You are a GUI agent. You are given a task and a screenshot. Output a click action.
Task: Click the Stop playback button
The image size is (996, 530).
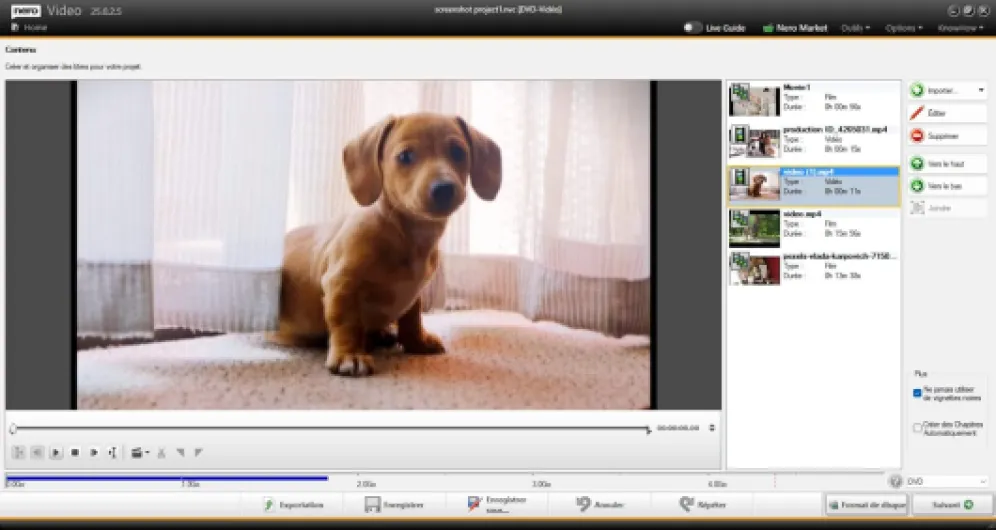[75, 453]
